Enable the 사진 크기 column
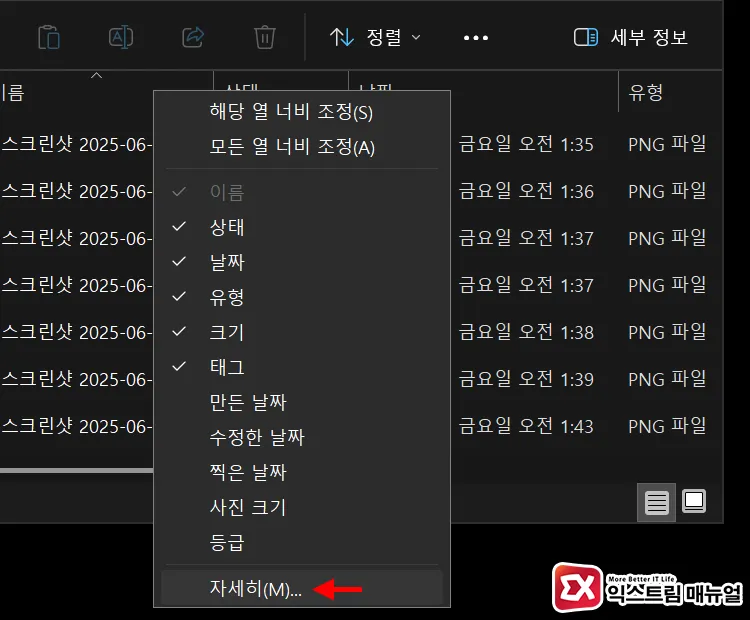Image resolution: width=750 pixels, height=620 pixels. coord(302,507)
